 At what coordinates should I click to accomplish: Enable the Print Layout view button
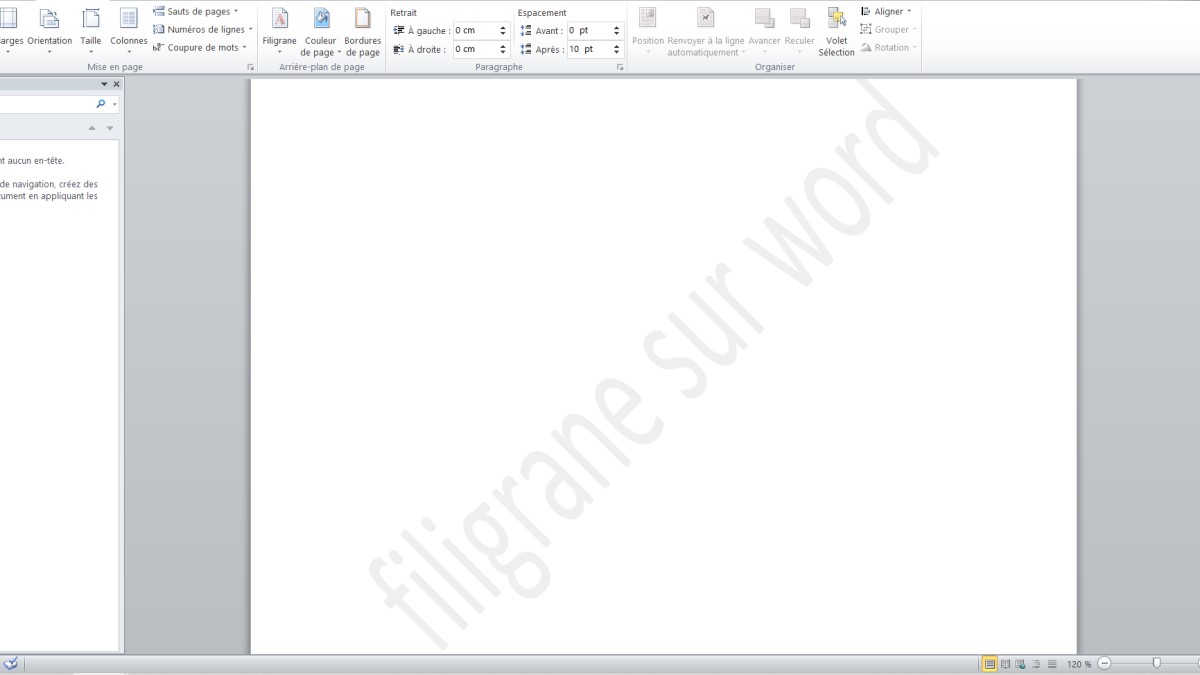(x=990, y=664)
